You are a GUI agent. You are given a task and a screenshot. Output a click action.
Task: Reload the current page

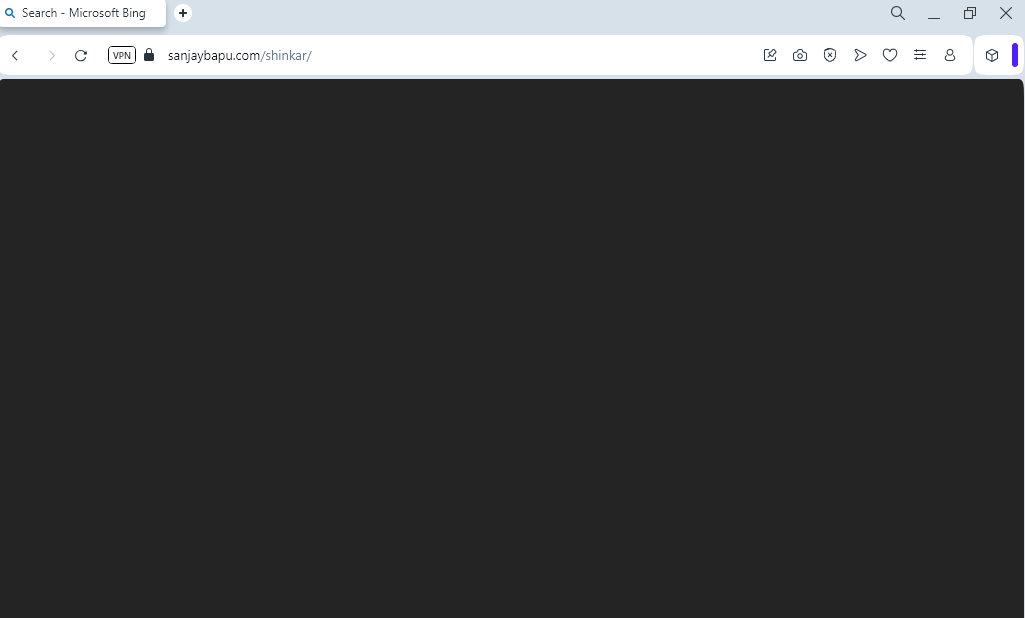81,56
